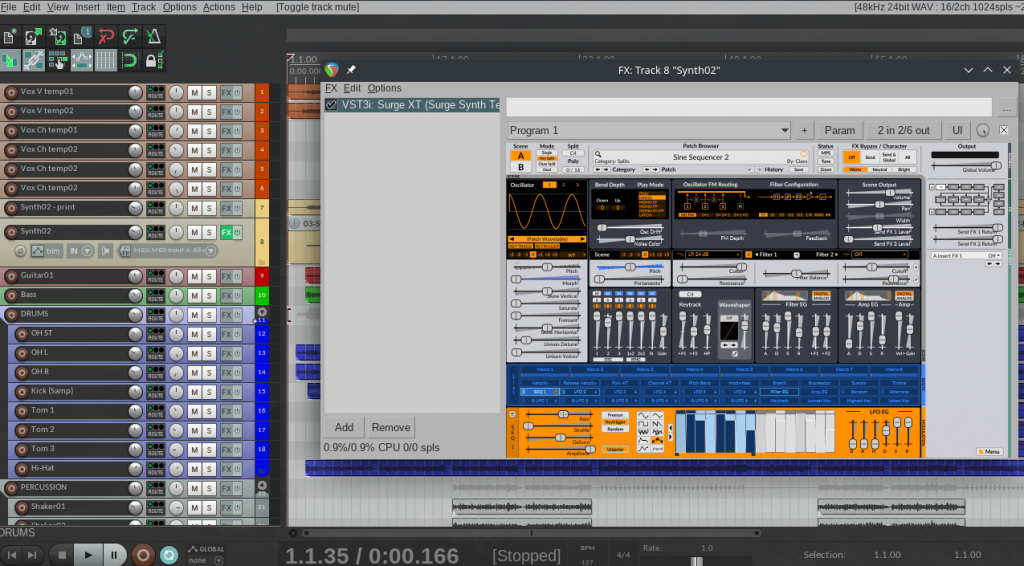Click Add in the FX window
The image size is (1024, 566).
(344, 427)
